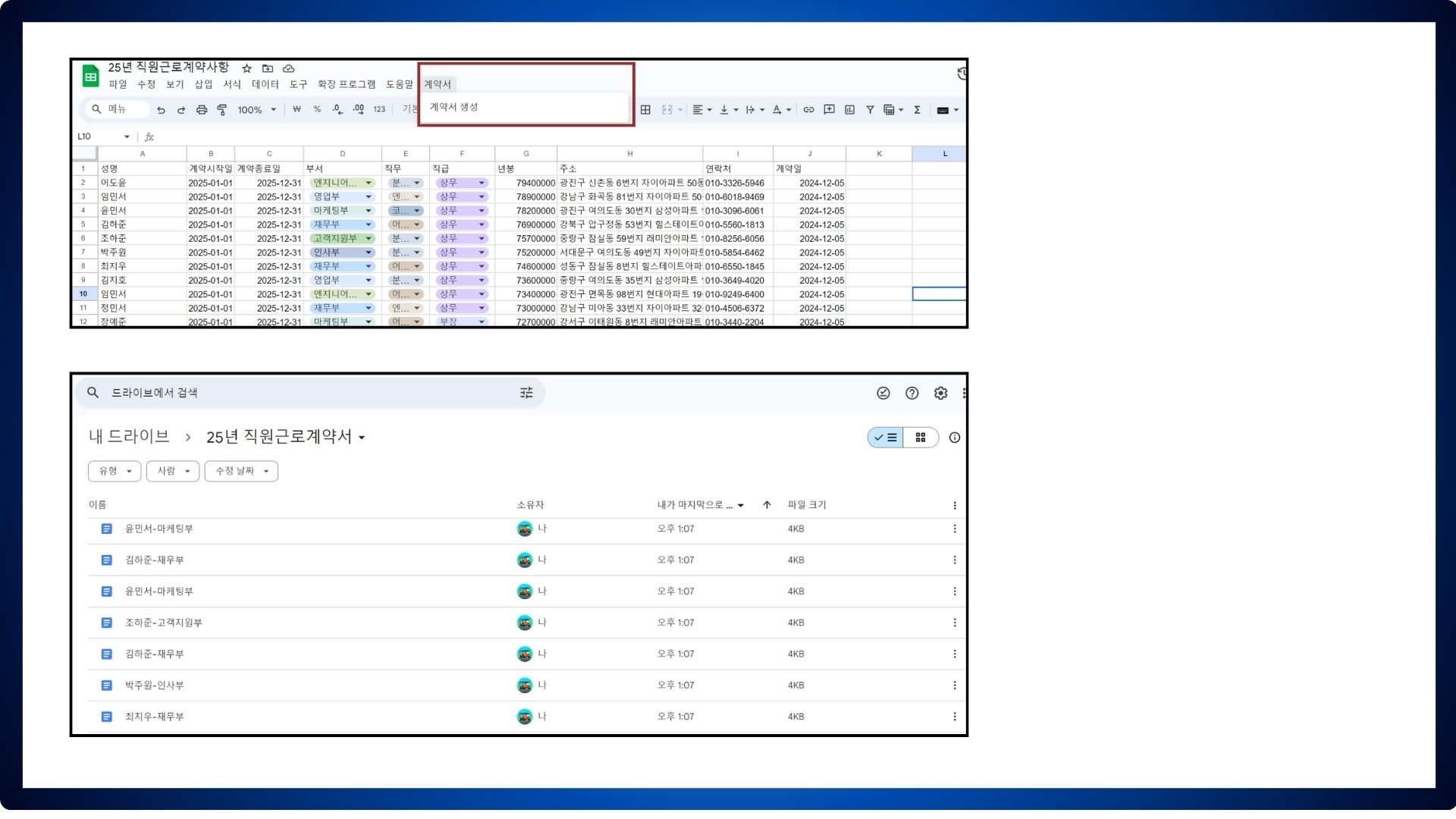Switch to grid layout view

tap(921, 438)
